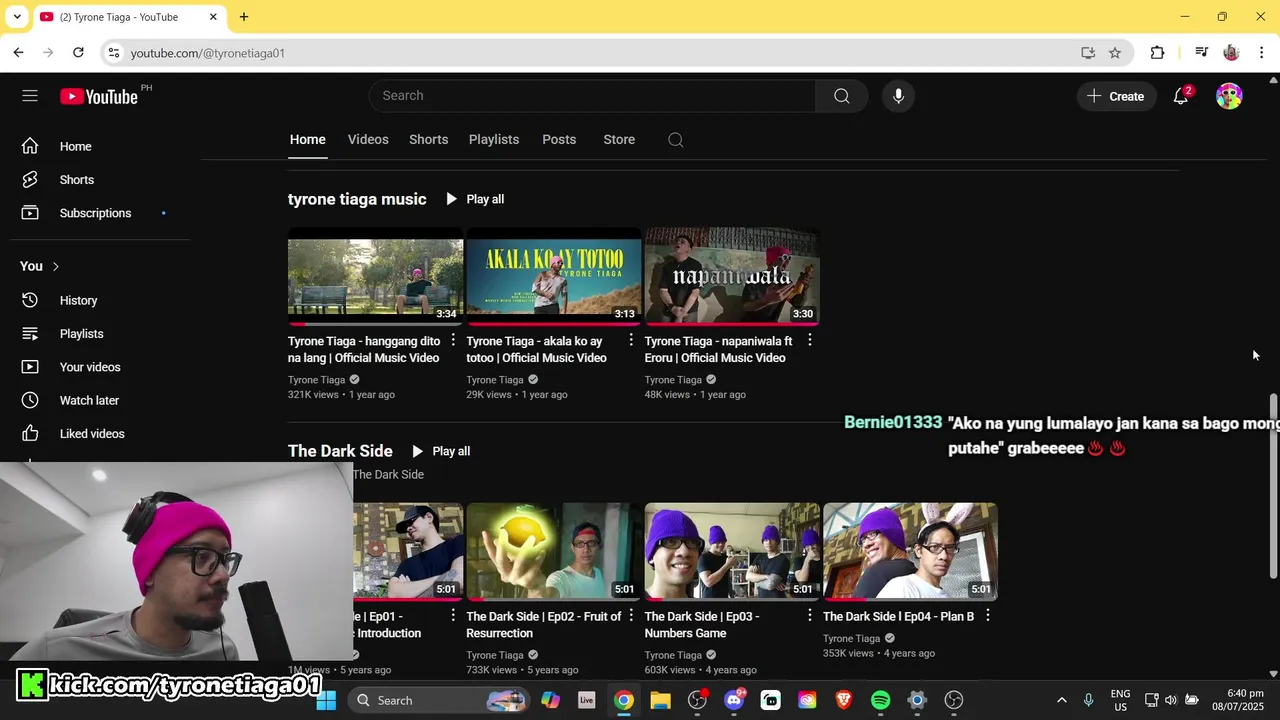Play all The Dark Side videos

pos(440,451)
